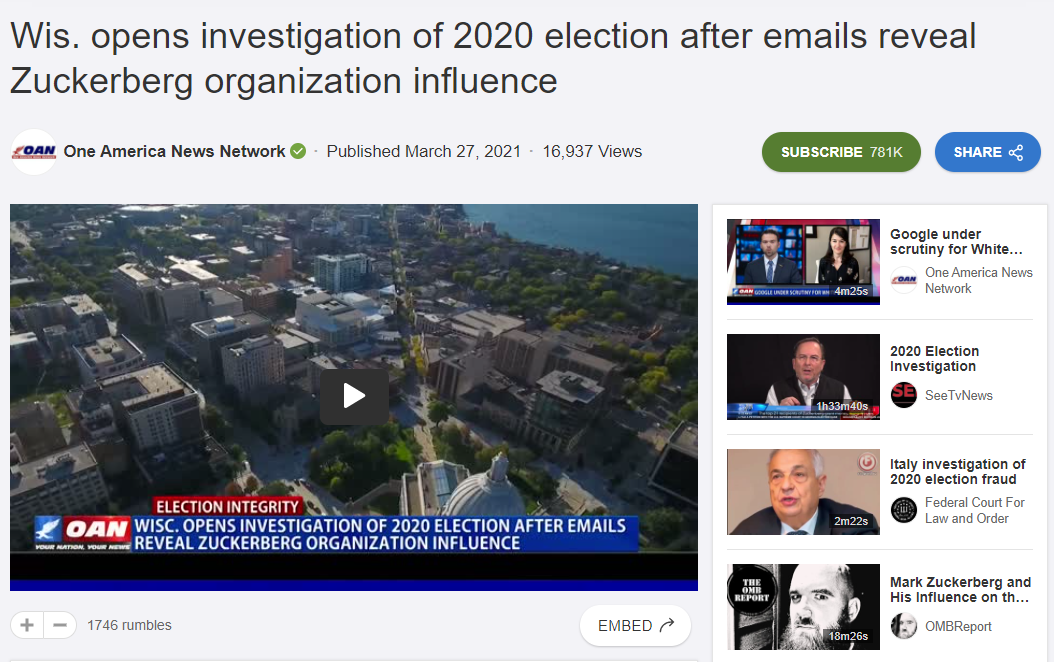Viewport: 1054px width, 662px height.
Task: Open the 1h33m40s video thumbnail
Action: point(803,377)
